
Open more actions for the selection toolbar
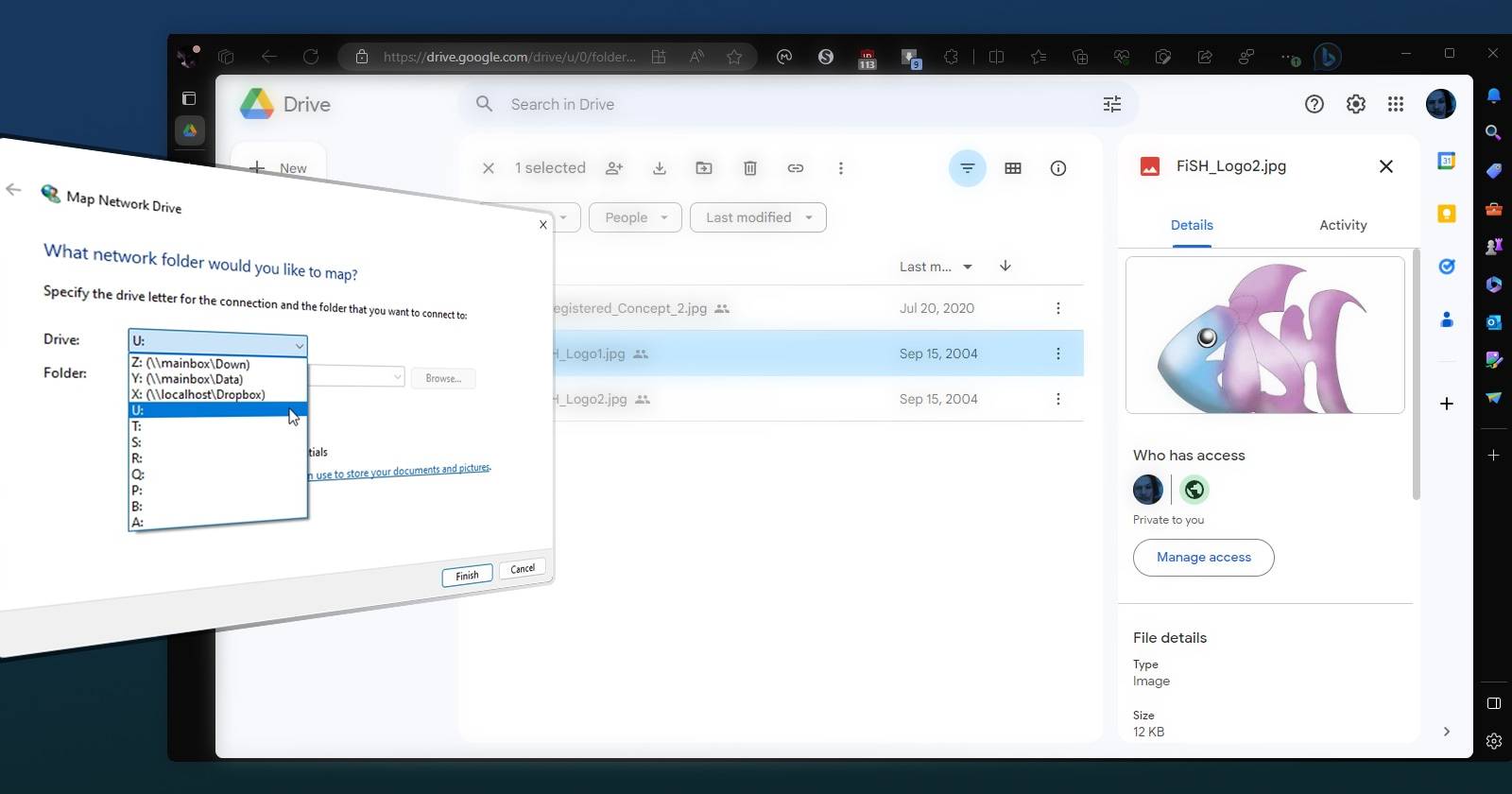(x=841, y=168)
